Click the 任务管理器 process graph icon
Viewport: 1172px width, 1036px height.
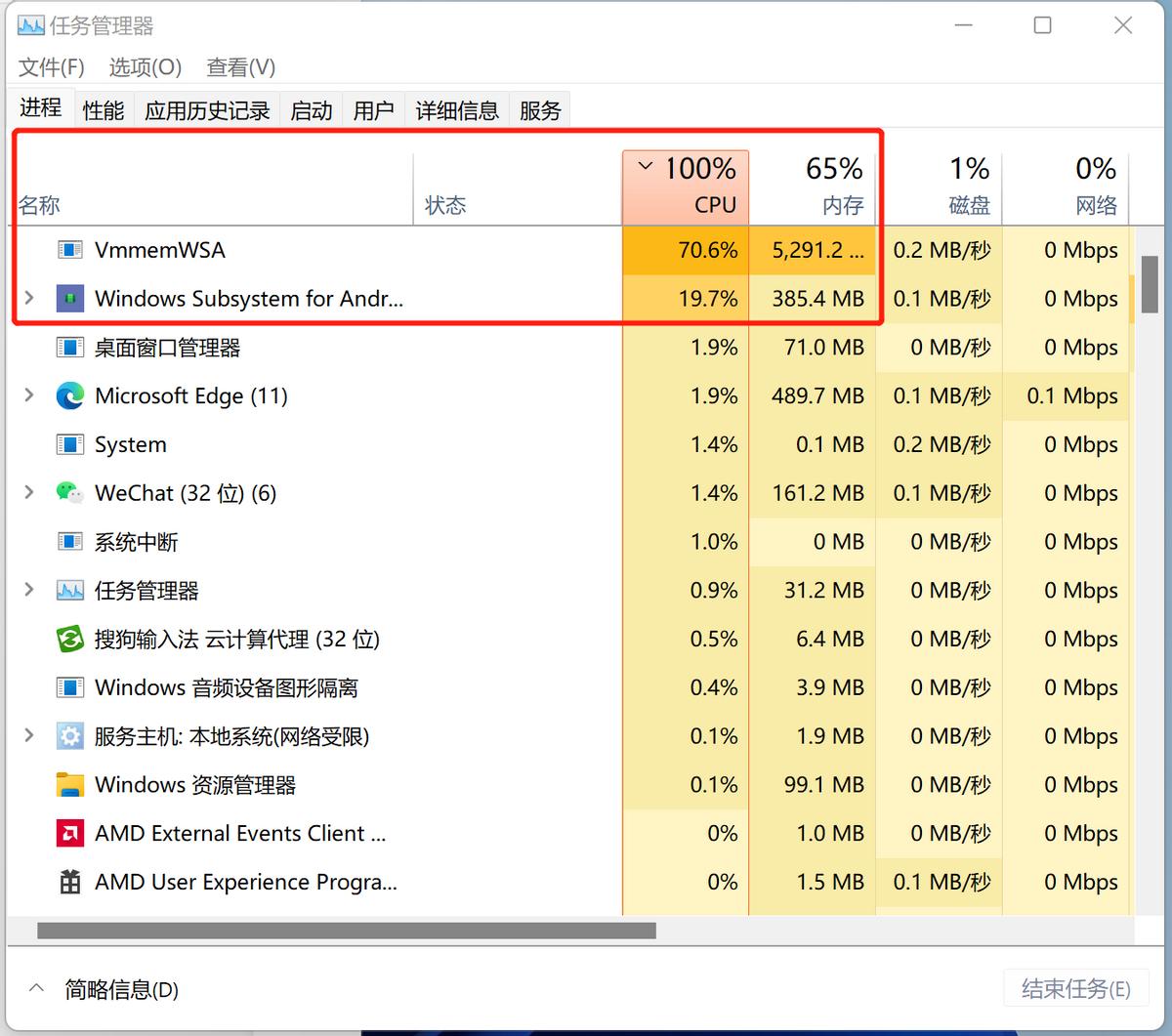pos(68,590)
